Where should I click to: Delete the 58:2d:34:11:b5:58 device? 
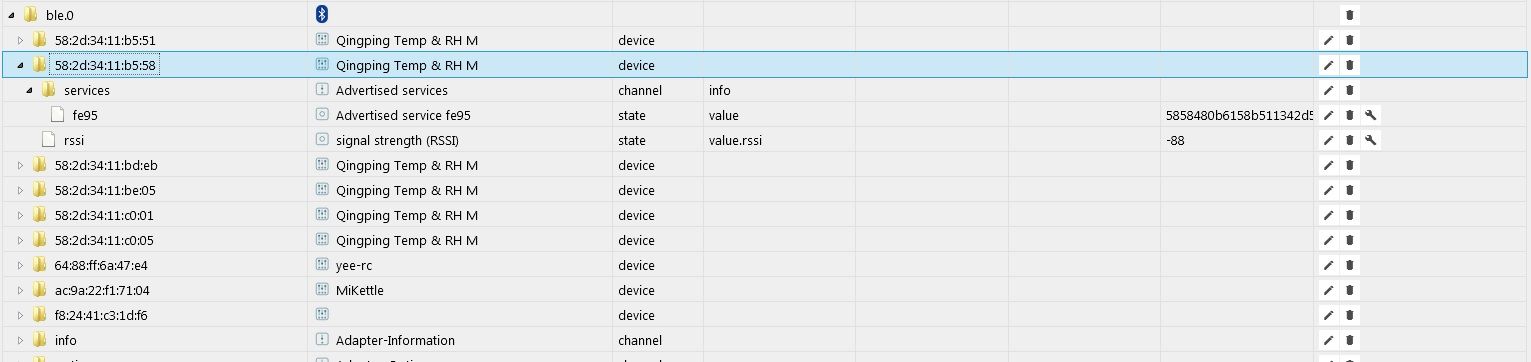[1349, 65]
